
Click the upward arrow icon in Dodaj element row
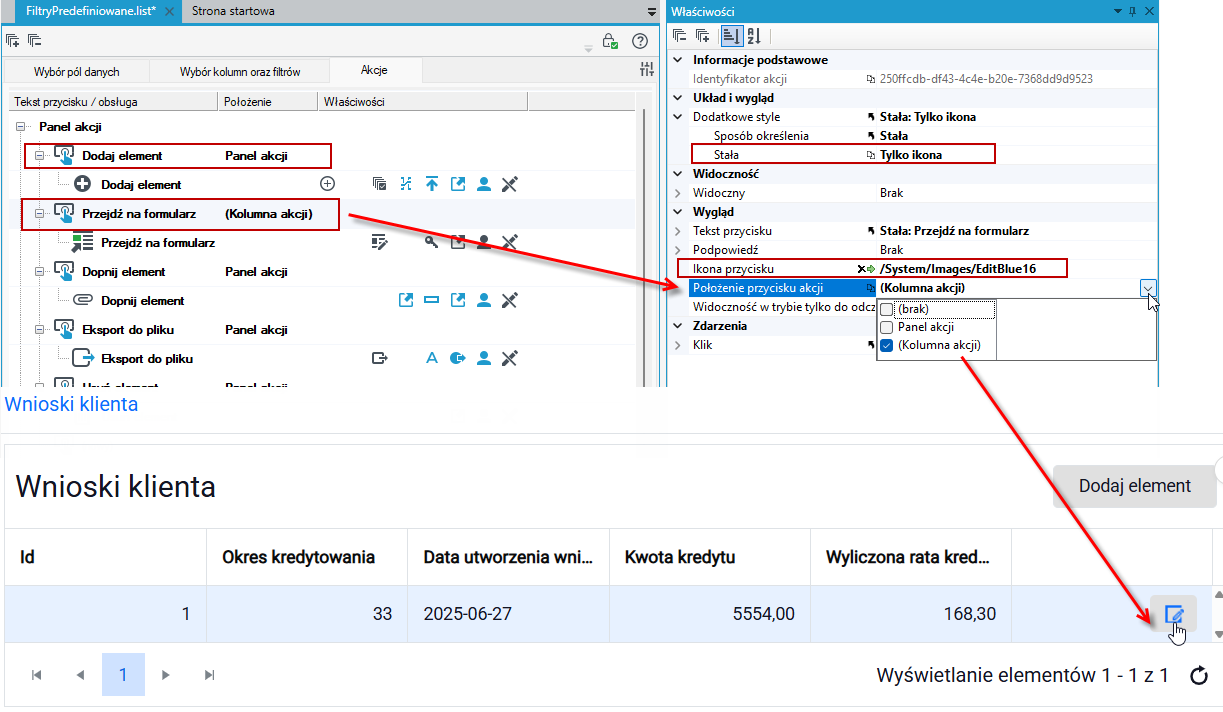pos(432,184)
